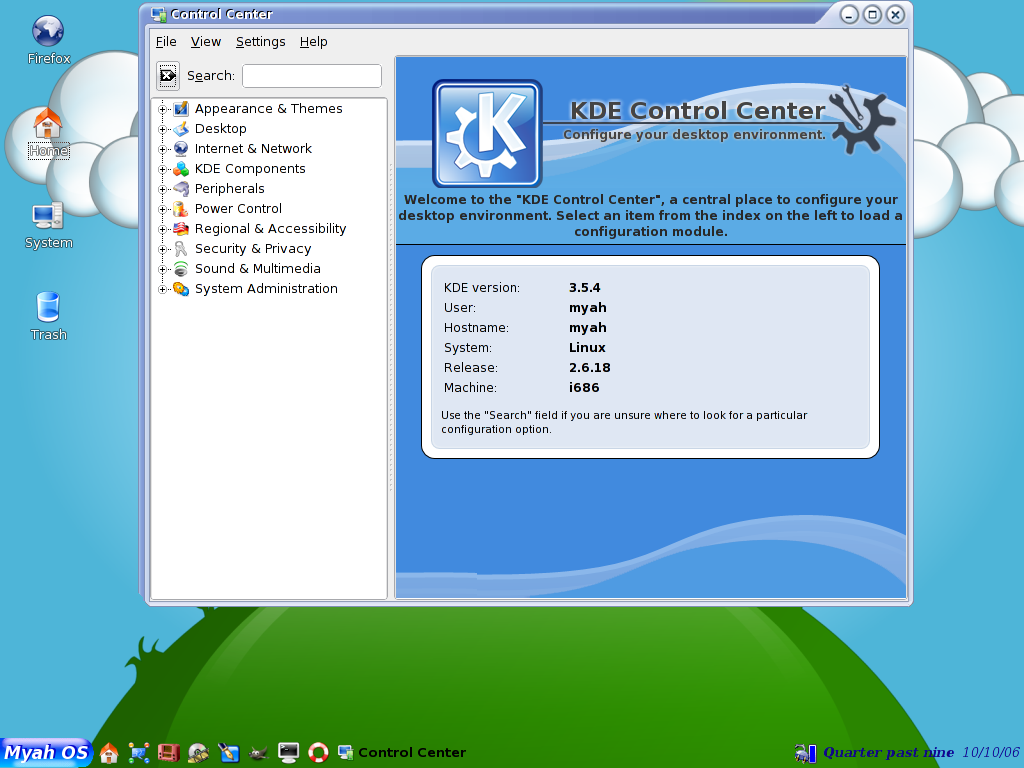This screenshot has height=768, width=1024.
Task: Select the Sound & Multimedia label
Action: (x=257, y=269)
